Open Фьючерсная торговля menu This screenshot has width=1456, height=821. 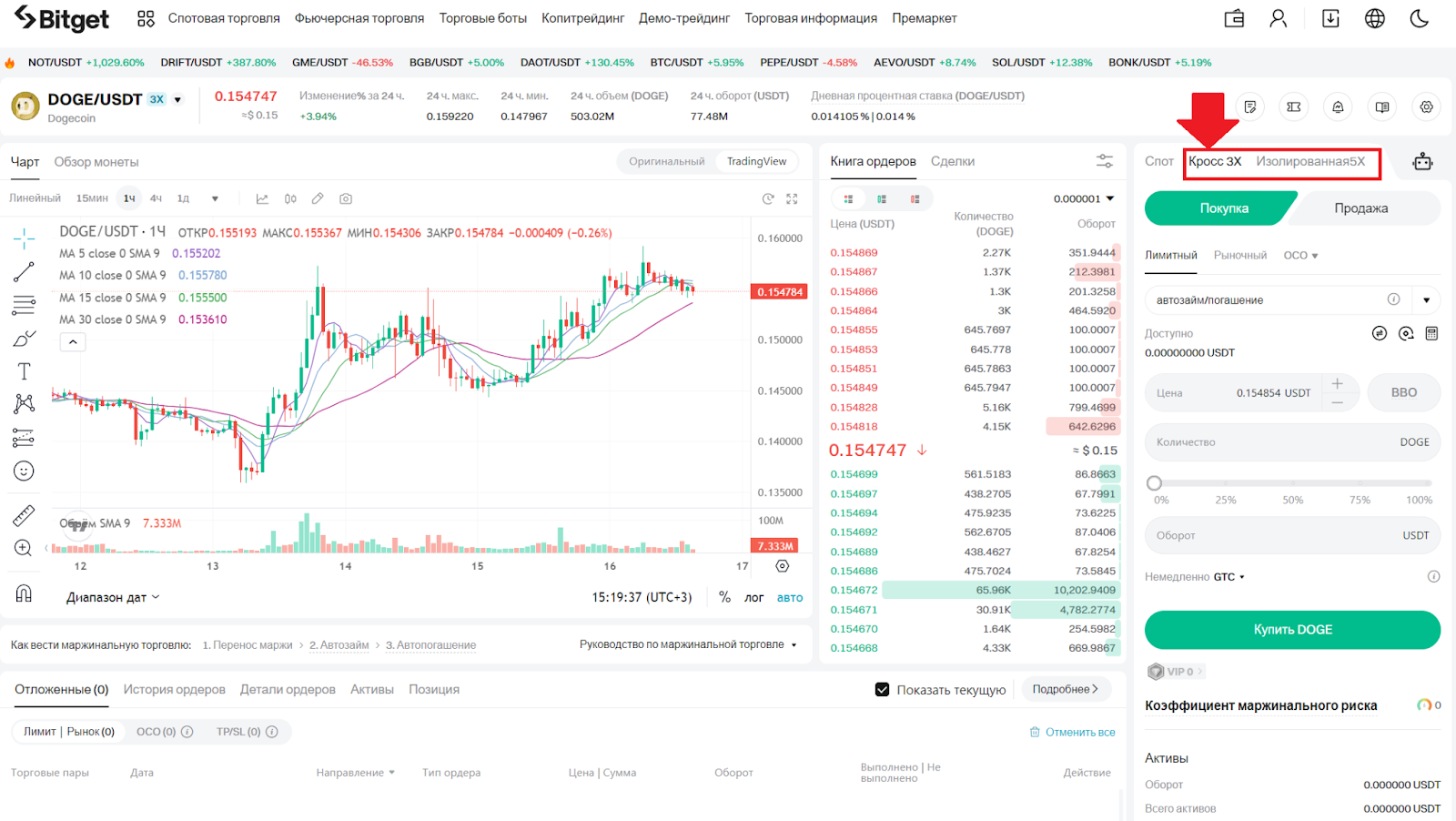(359, 18)
